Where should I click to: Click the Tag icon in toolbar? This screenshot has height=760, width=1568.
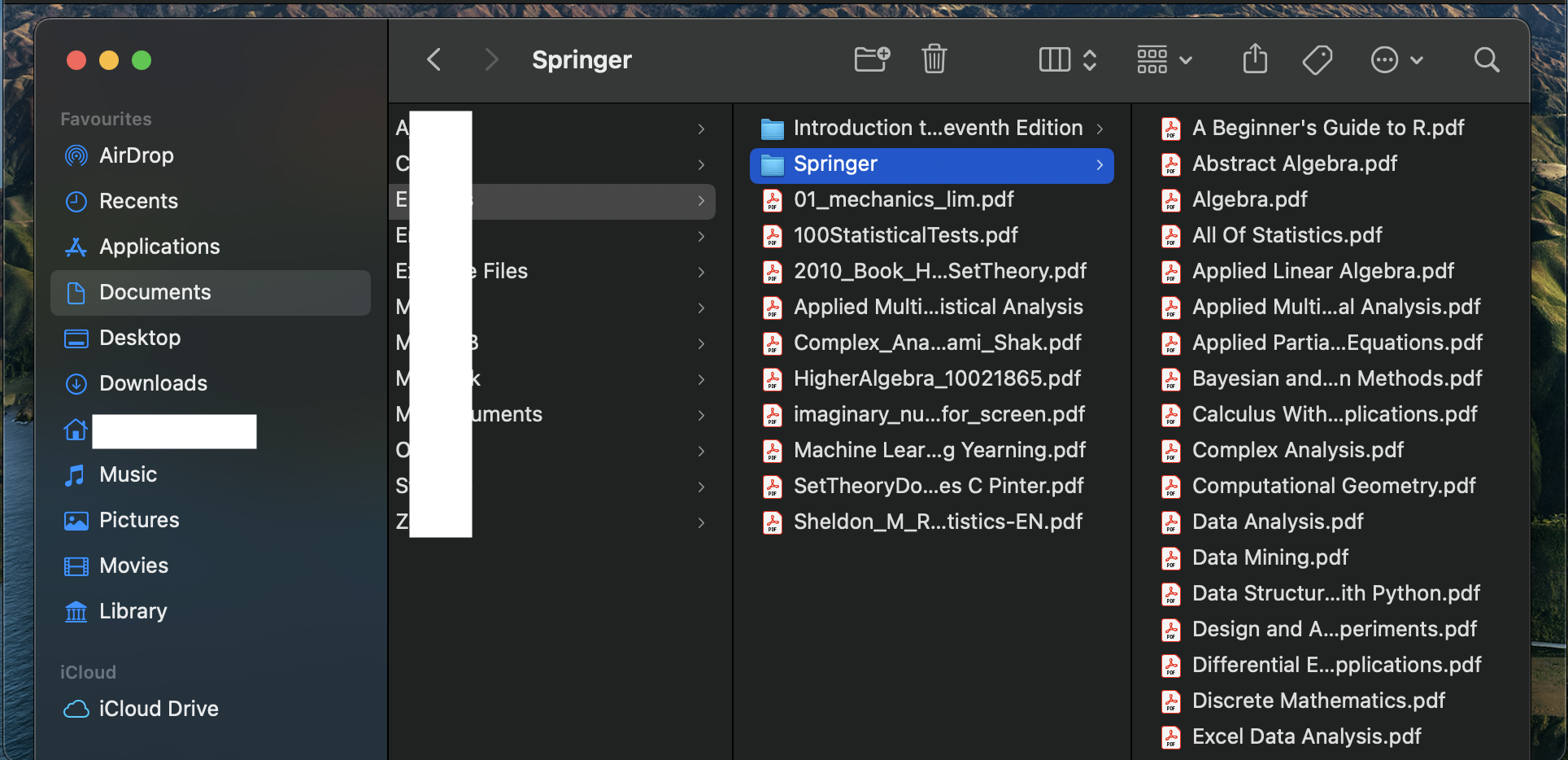1317,59
